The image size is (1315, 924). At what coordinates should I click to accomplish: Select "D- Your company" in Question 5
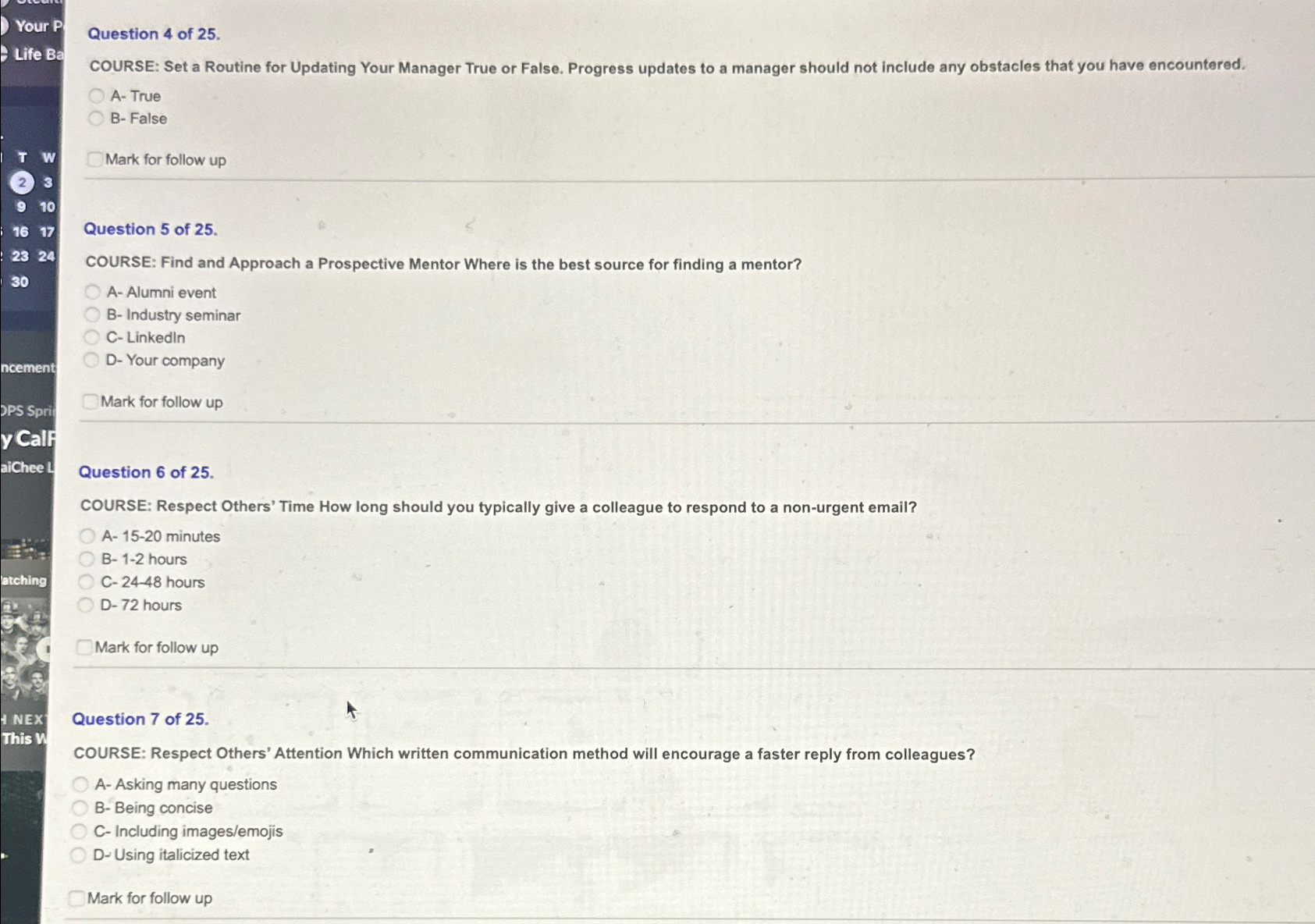coord(92,361)
